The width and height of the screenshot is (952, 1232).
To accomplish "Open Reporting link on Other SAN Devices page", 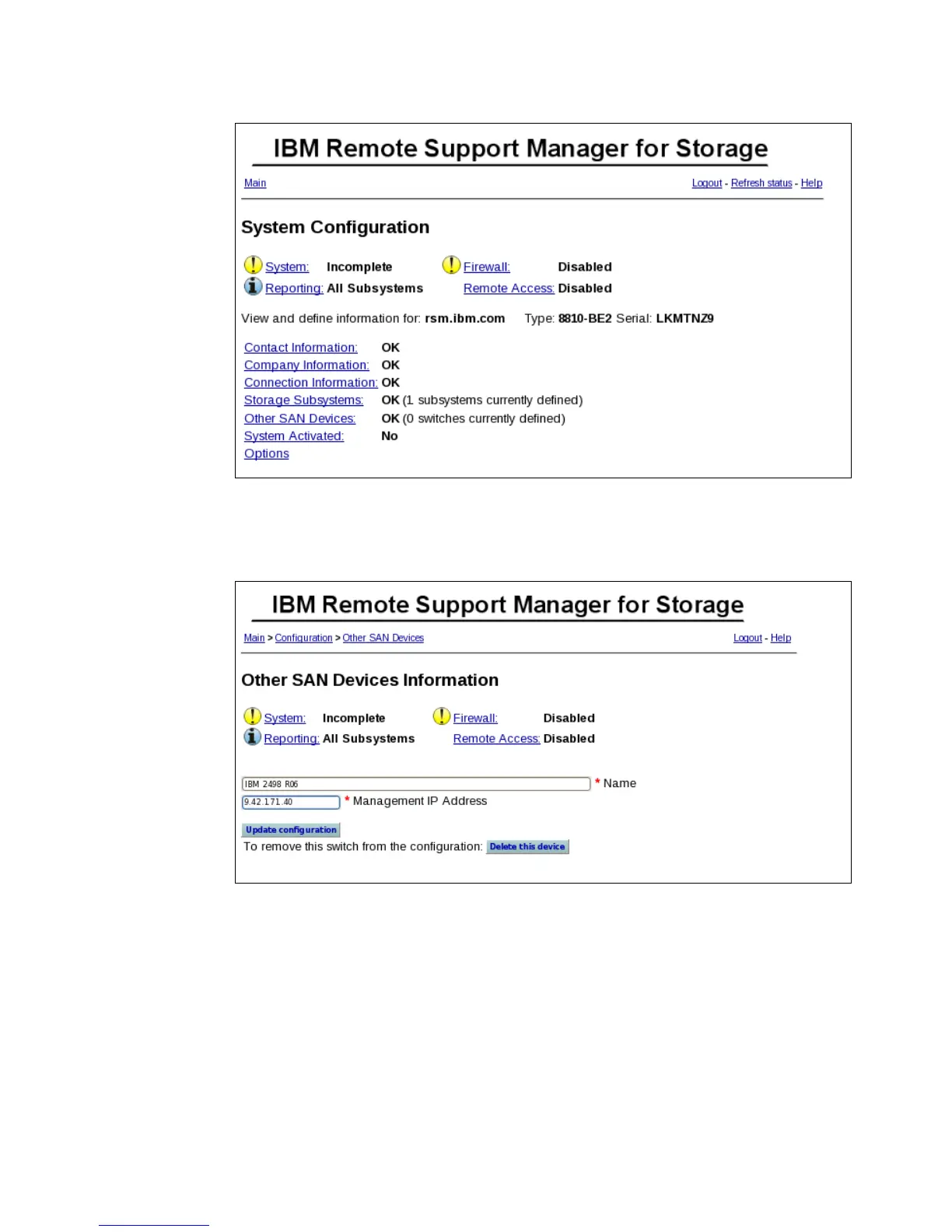I will 292,739.
